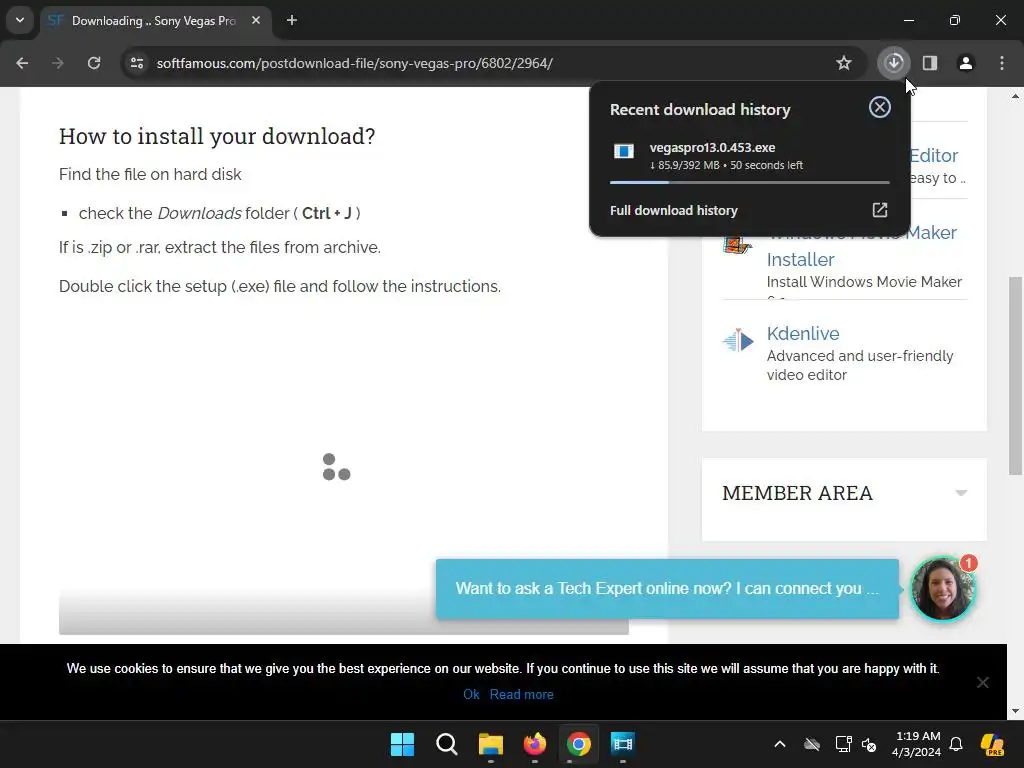Open File Explorer from taskbar
The width and height of the screenshot is (1024, 768).
[490, 744]
